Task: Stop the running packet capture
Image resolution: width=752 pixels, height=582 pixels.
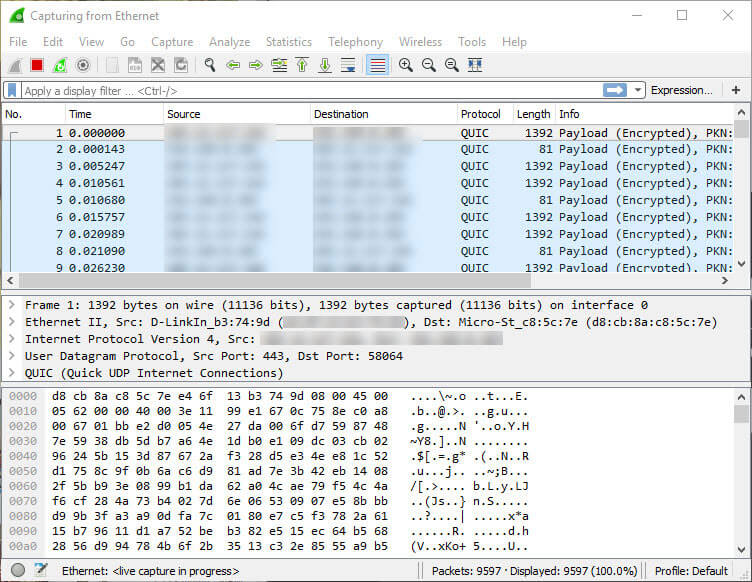Action: point(37,65)
